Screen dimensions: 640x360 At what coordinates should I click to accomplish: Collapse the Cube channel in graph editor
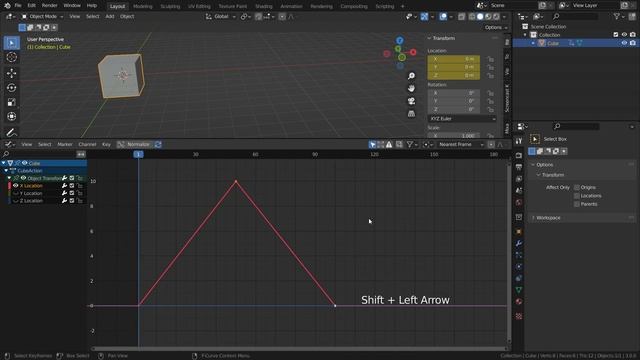click(4, 163)
